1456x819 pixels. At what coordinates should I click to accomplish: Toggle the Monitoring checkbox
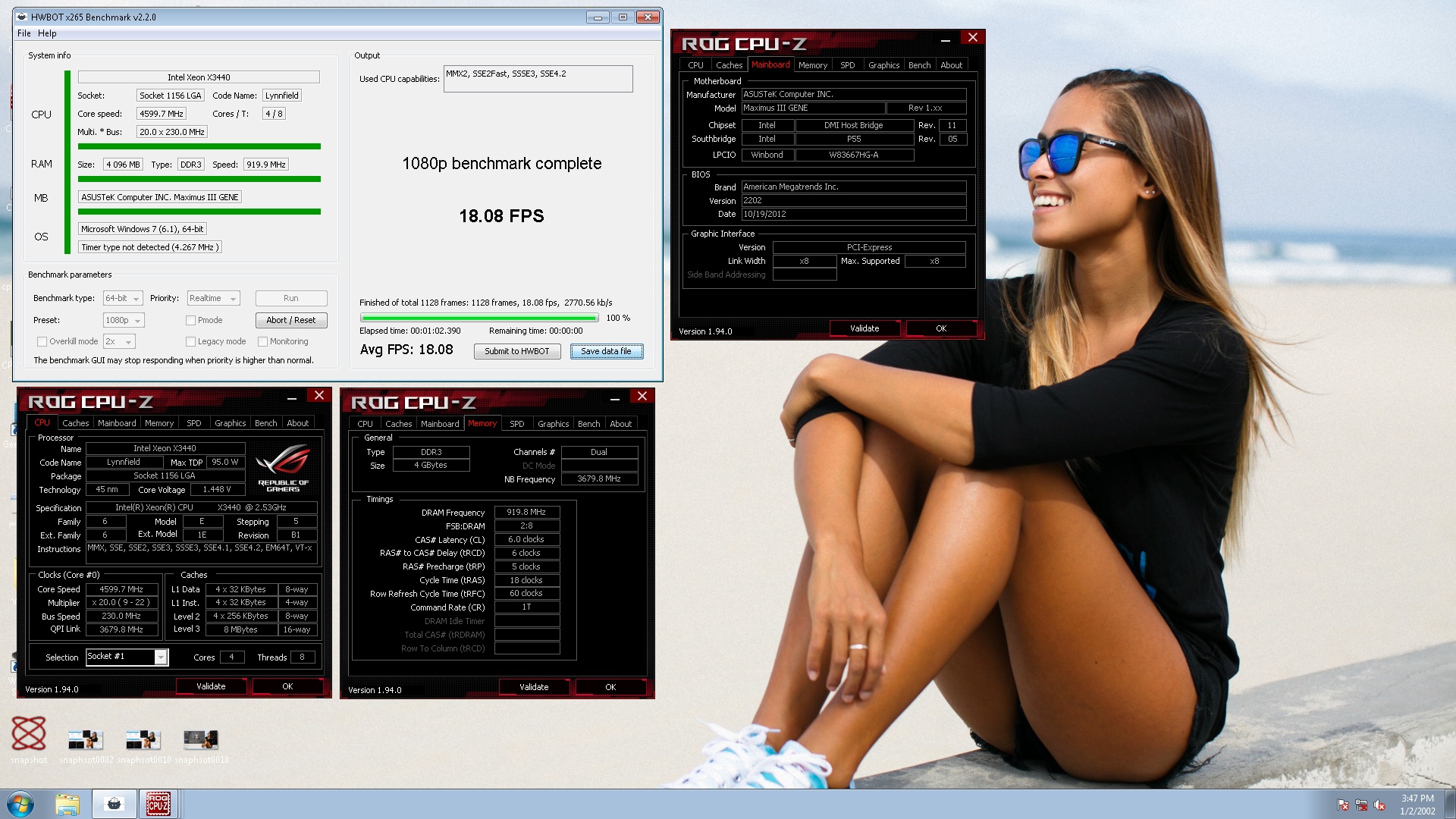[x=262, y=341]
